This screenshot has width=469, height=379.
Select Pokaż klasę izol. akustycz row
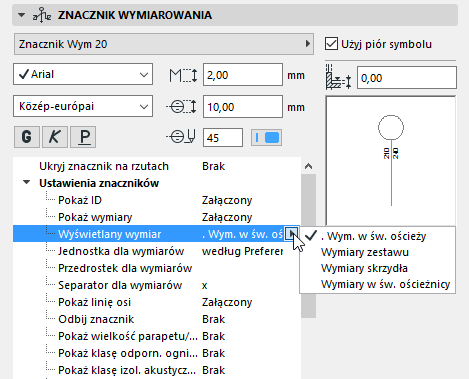157,370
